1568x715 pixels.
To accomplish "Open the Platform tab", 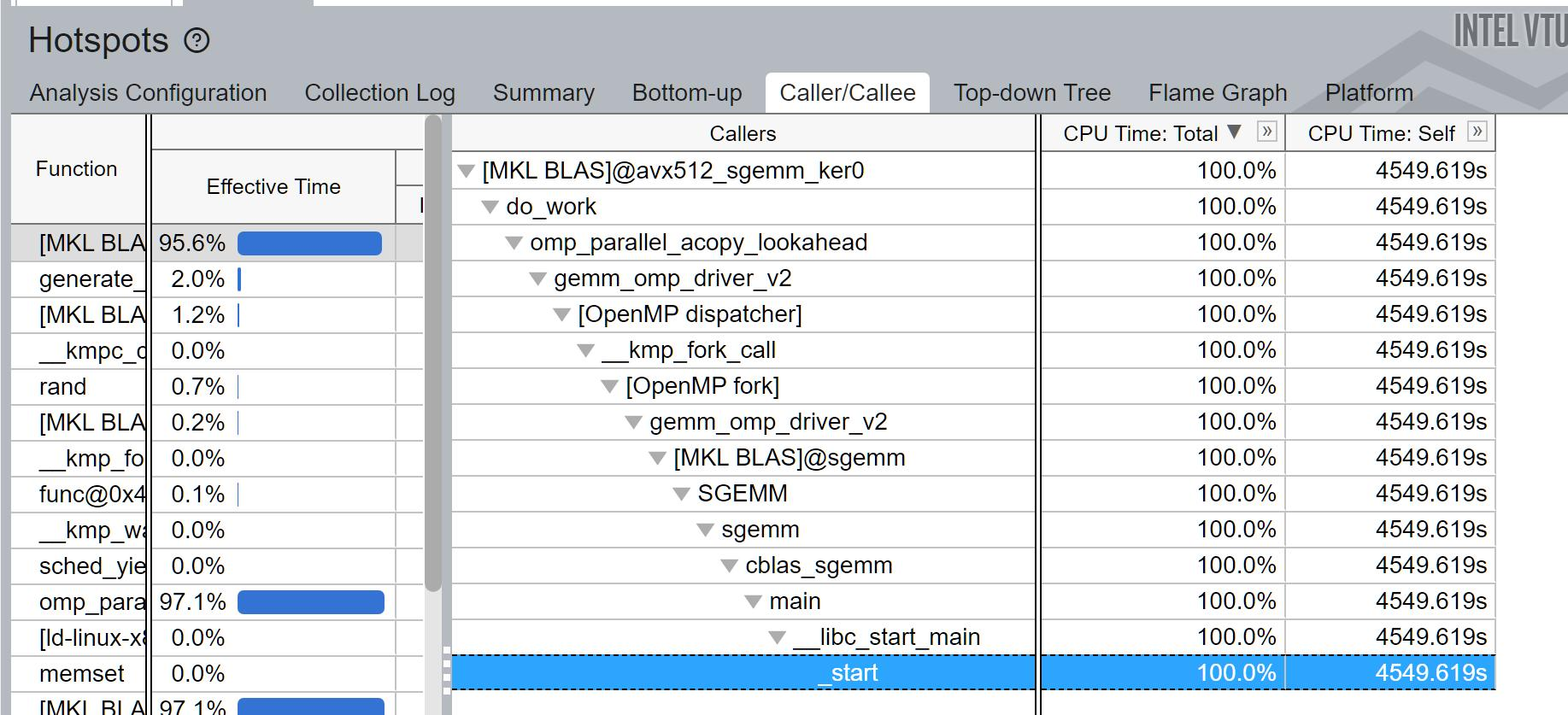I will (1369, 92).
